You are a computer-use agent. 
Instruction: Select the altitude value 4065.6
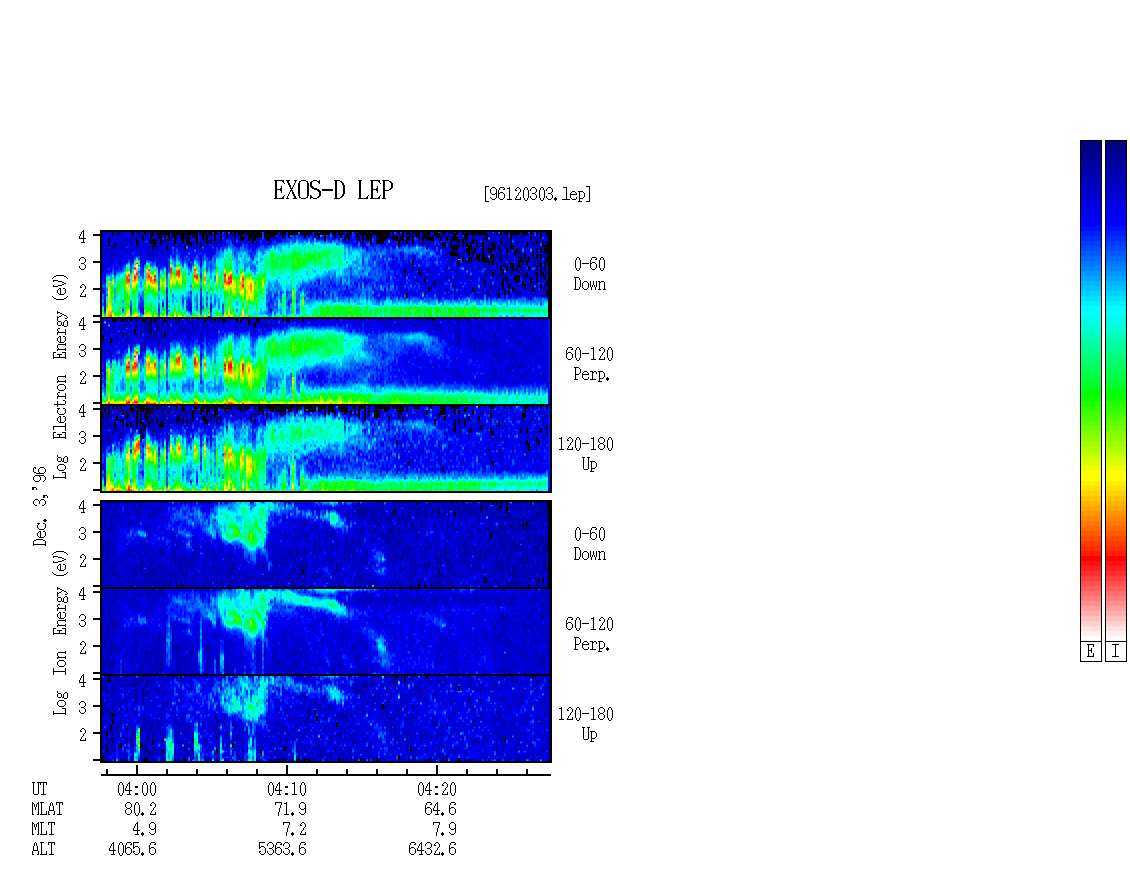pos(133,849)
